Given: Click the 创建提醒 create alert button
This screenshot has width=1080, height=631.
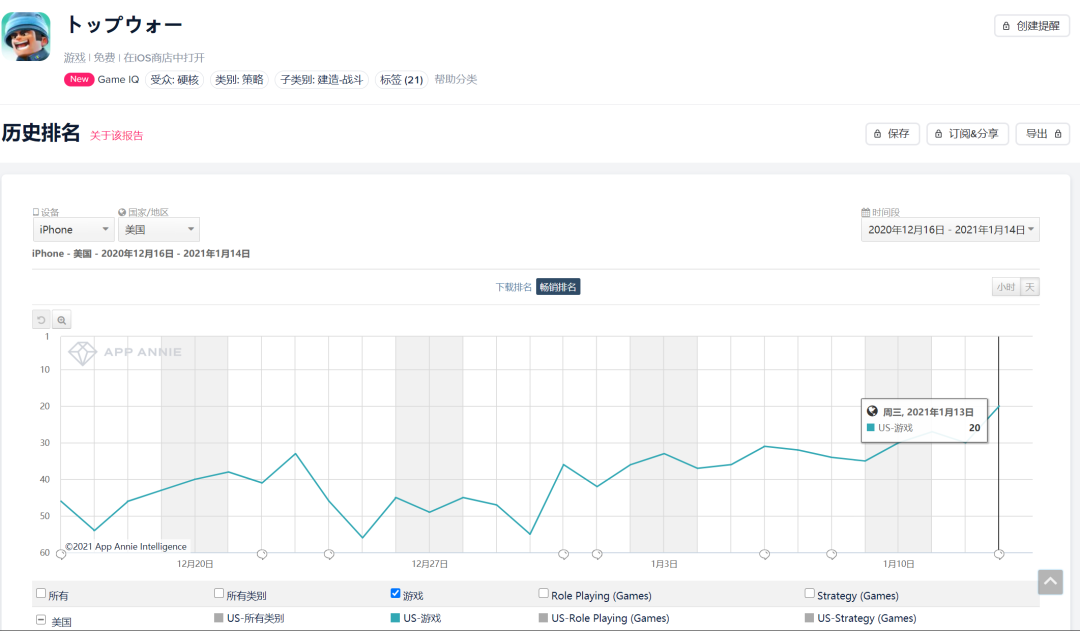Looking at the screenshot, I should [1031, 26].
